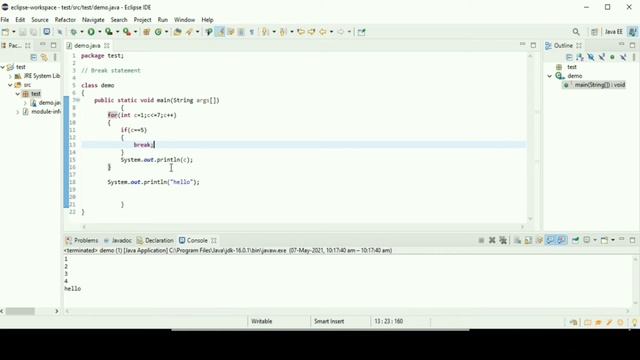Click the Outline panel maximize icon

point(632,45)
